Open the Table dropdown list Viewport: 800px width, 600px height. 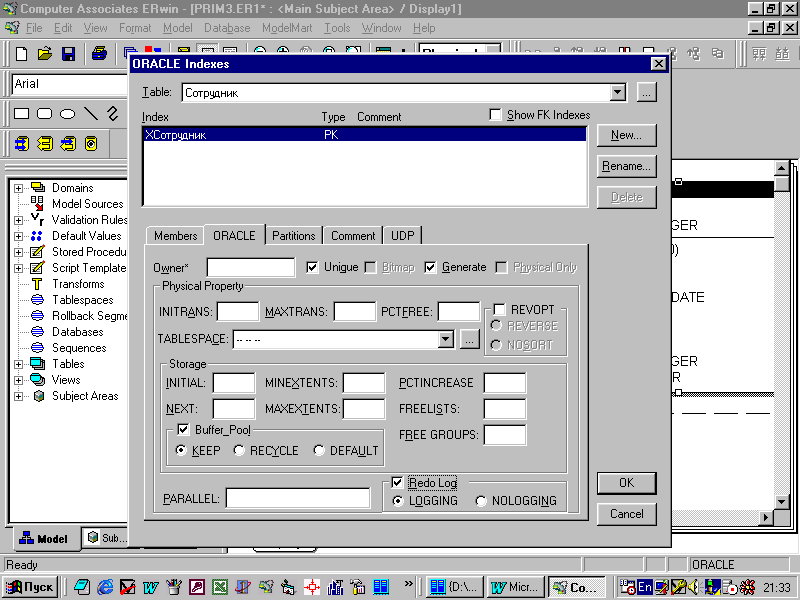coord(617,92)
